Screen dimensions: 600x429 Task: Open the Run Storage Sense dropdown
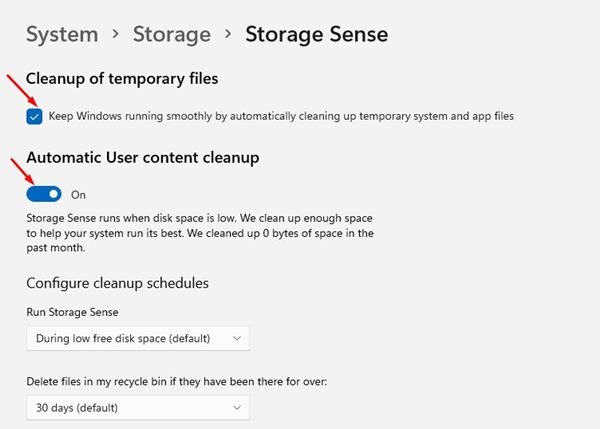point(137,338)
